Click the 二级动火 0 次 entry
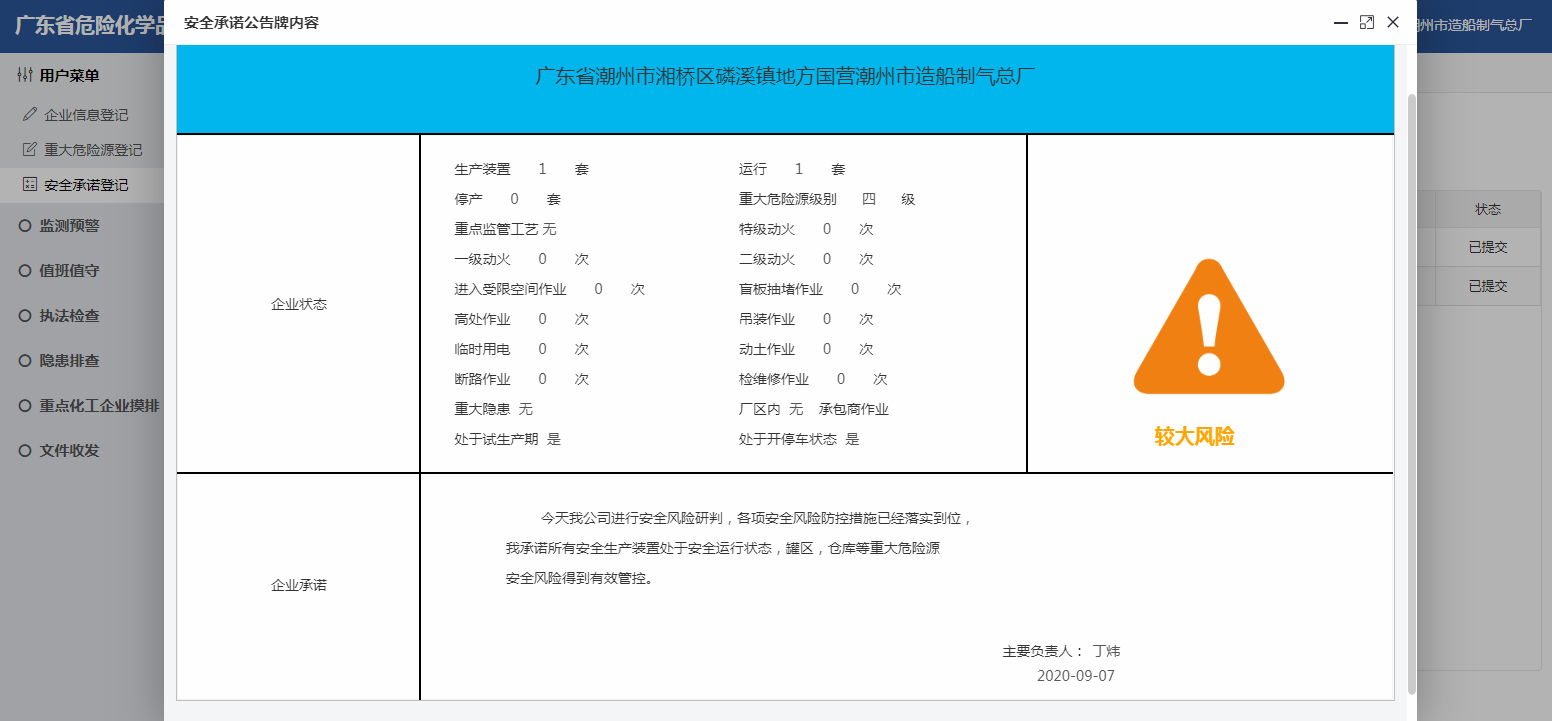This screenshot has width=1552, height=721. (x=806, y=259)
